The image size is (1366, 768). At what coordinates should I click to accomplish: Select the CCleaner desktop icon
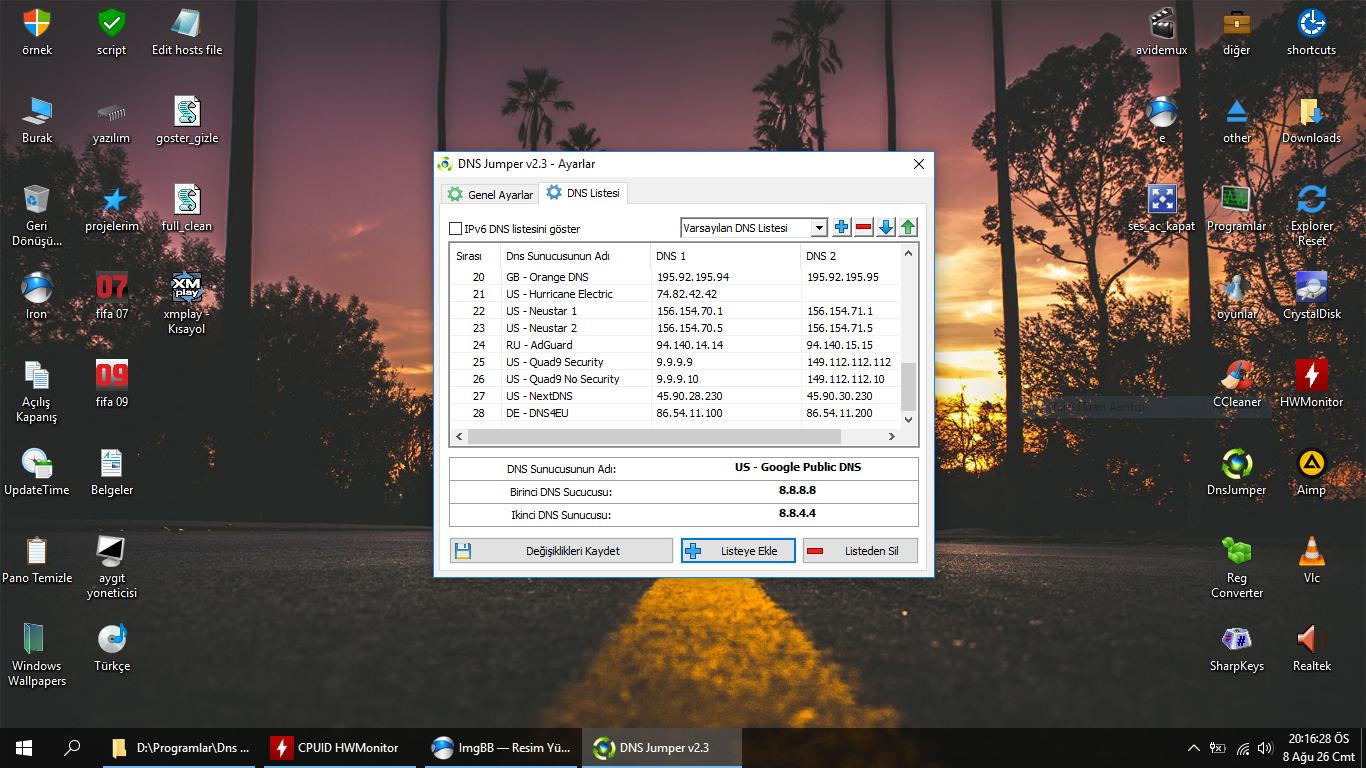pyautogui.click(x=1237, y=384)
